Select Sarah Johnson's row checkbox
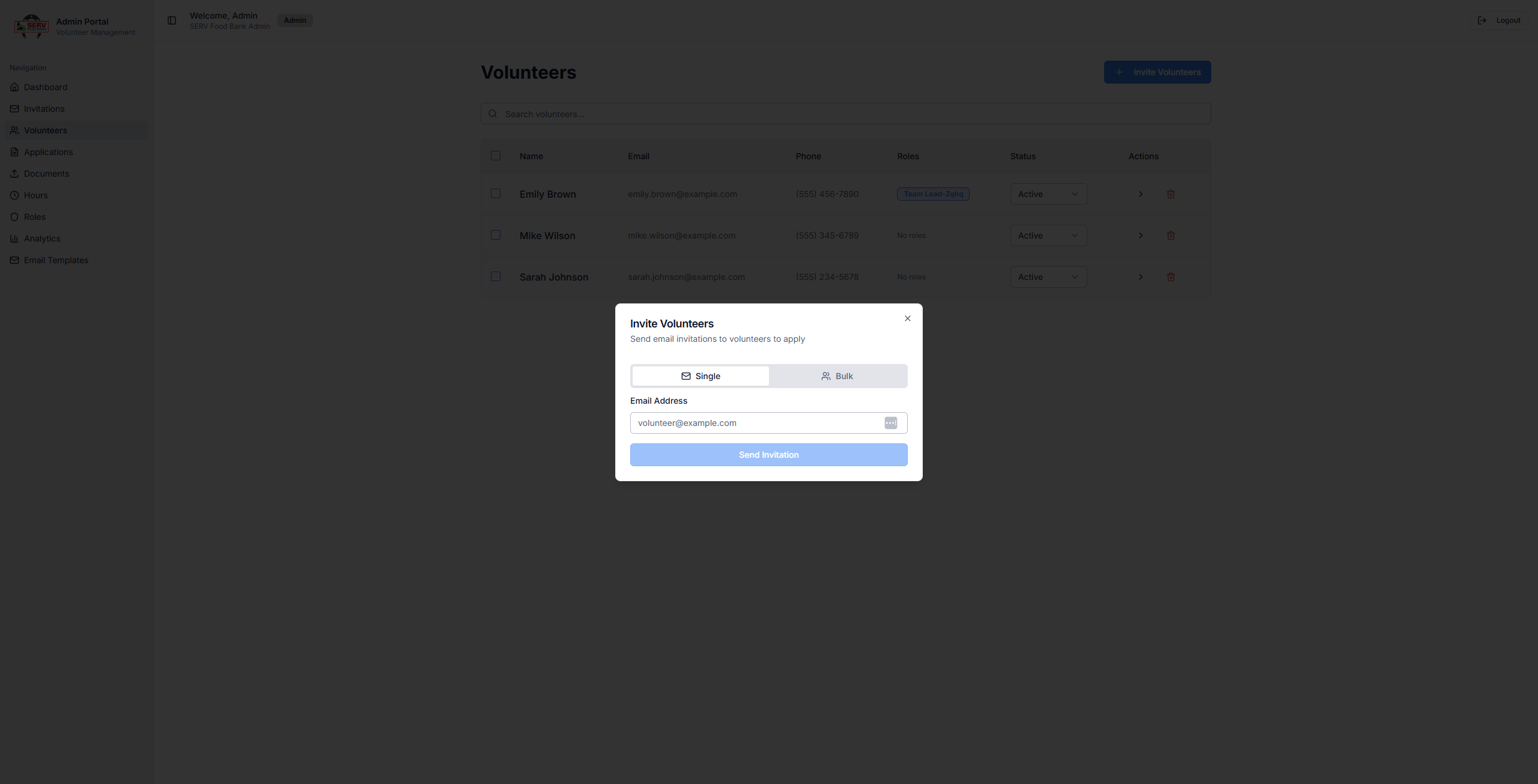 (x=496, y=276)
